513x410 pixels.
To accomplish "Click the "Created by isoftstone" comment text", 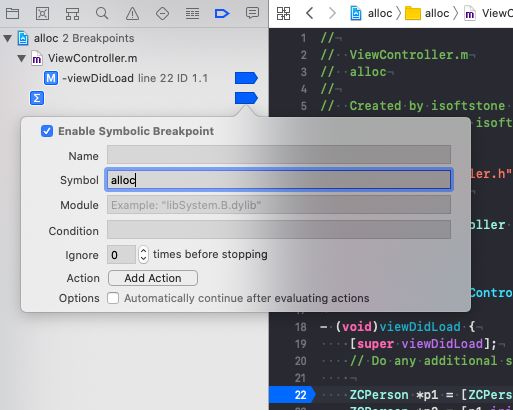I will tap(427, 106).
